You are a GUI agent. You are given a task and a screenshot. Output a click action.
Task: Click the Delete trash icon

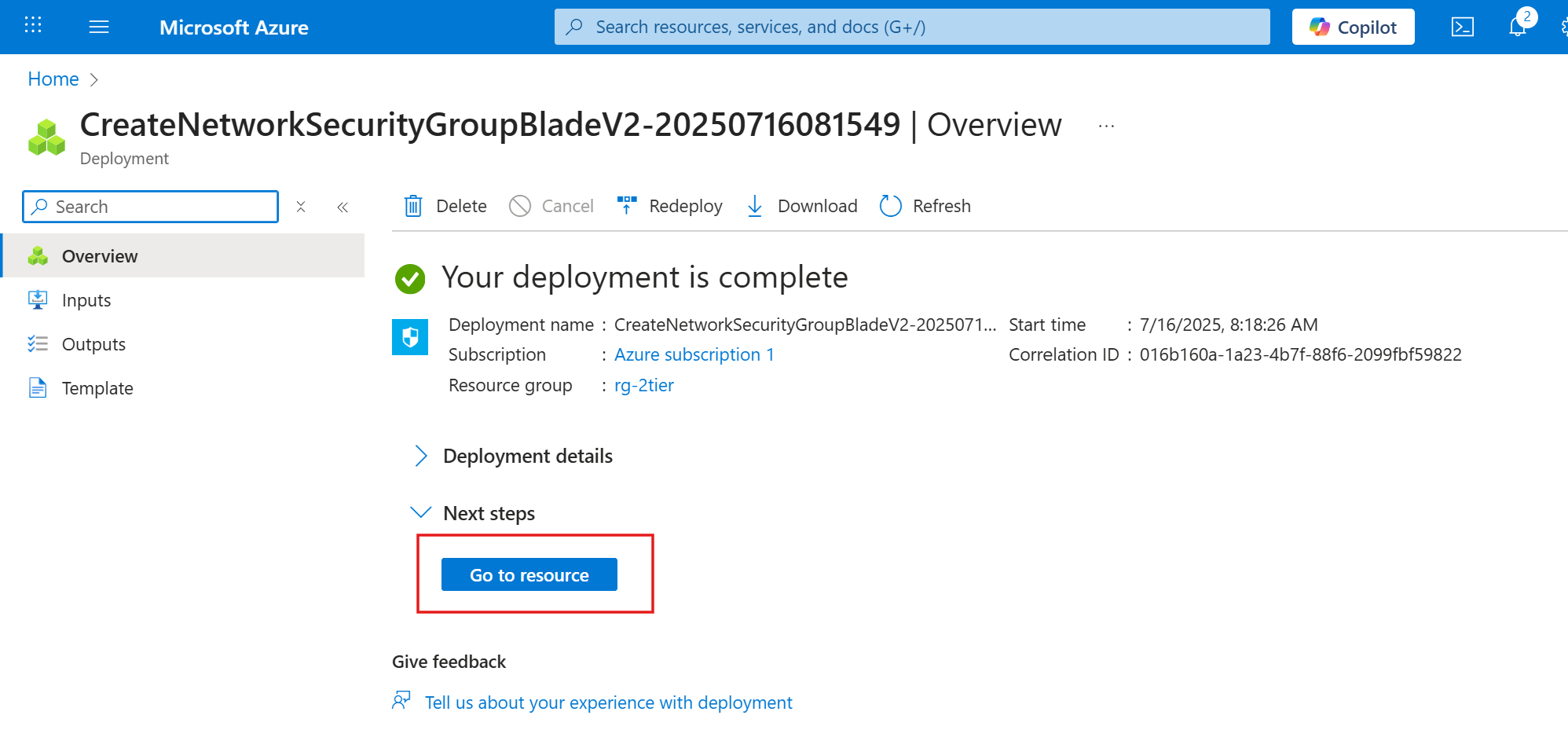click(413, 206)
